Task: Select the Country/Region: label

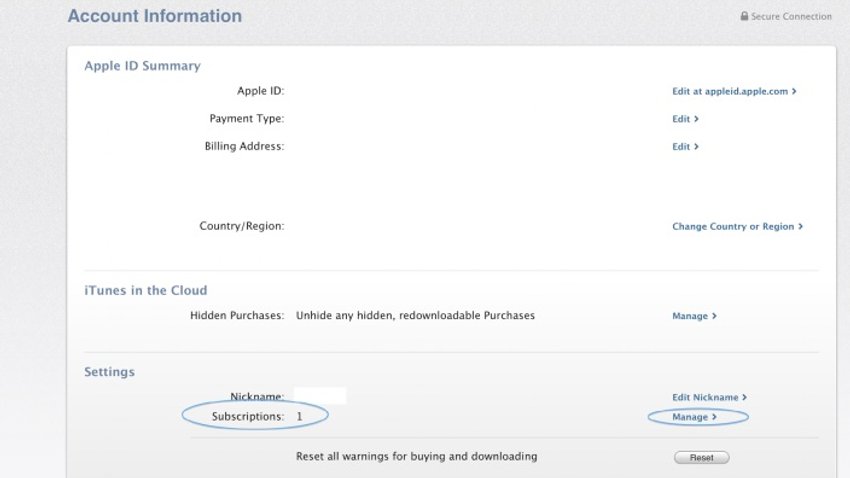Action: [x=242, y=226]
